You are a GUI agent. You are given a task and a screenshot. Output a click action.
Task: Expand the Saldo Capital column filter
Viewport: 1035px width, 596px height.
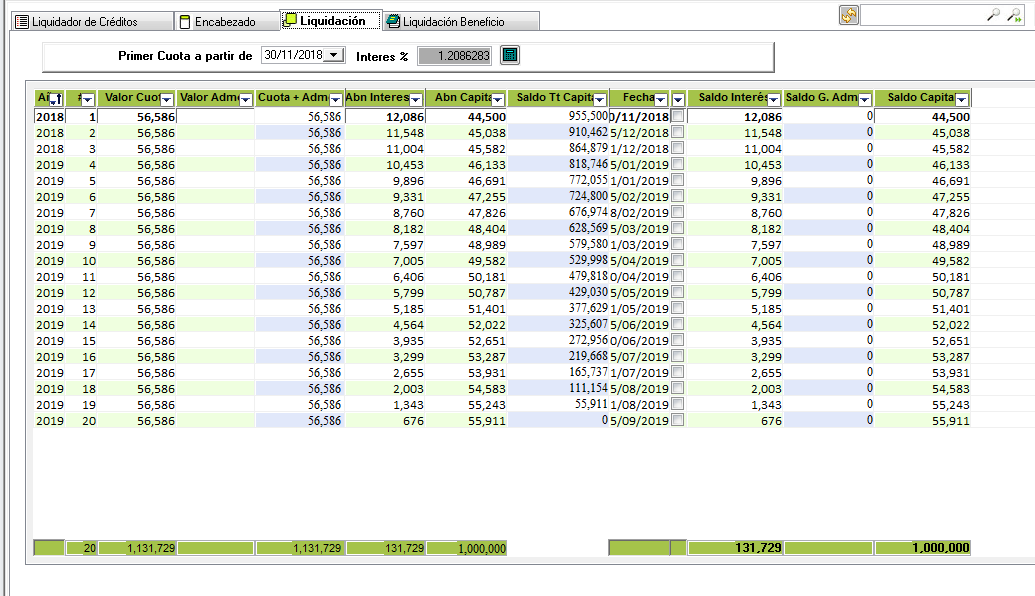coord(961,99)
